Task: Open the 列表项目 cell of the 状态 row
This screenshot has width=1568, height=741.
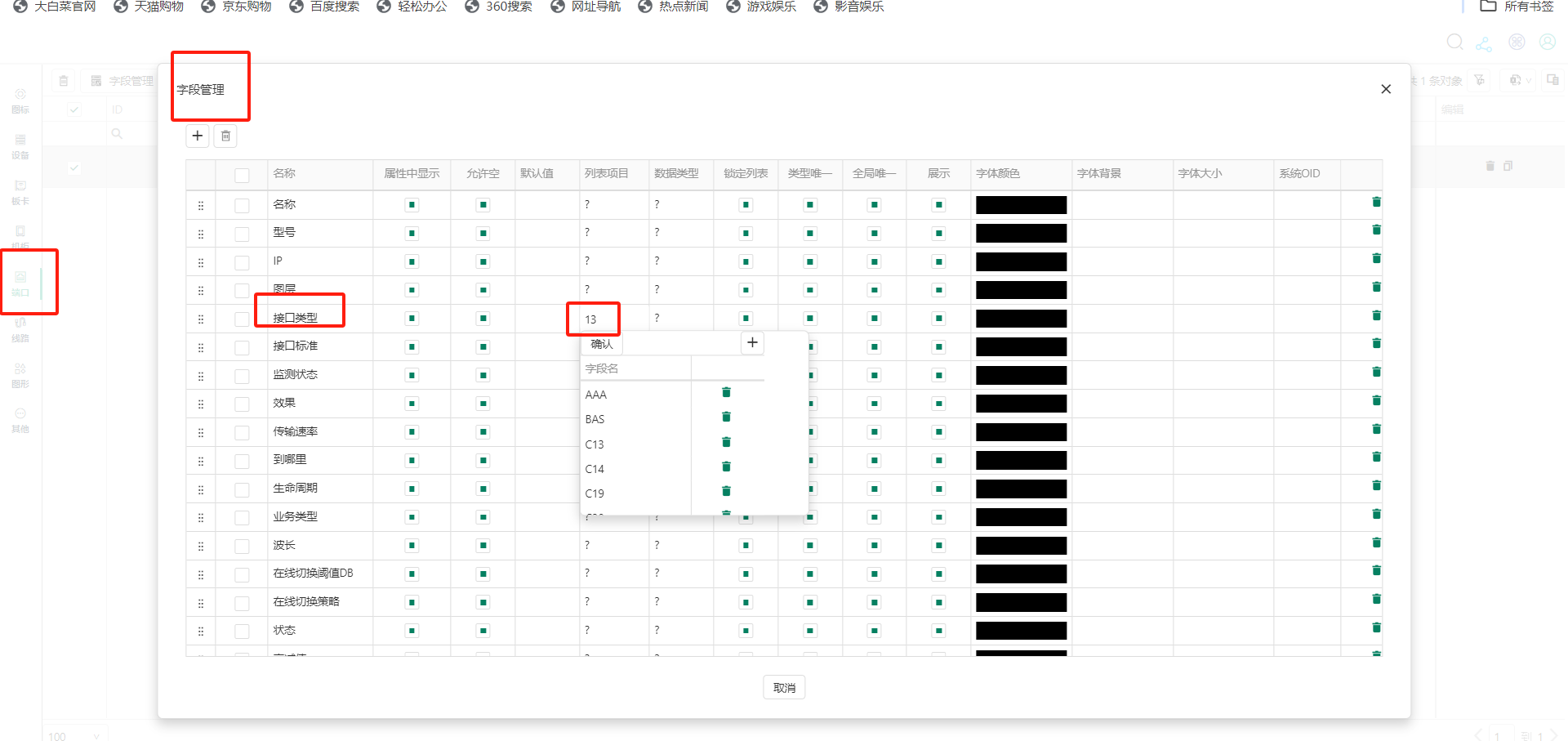Action: 614,631
